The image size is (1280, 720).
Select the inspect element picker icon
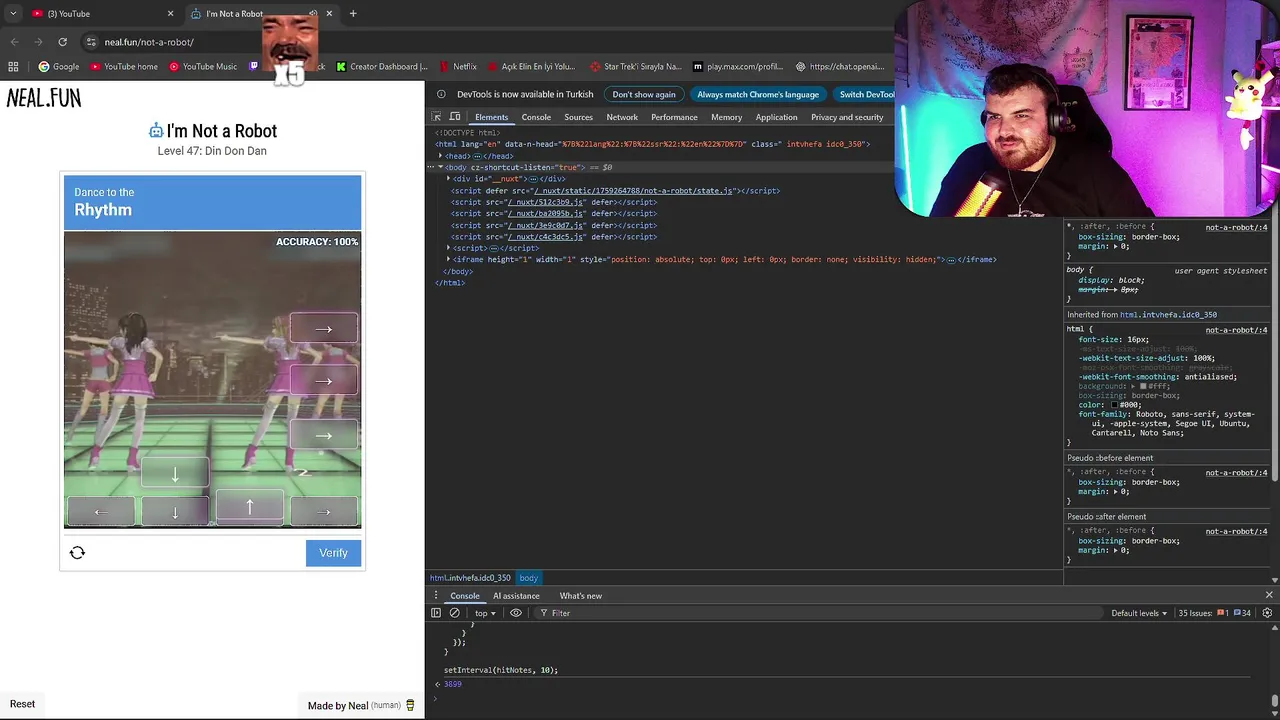tap(437, 117)
